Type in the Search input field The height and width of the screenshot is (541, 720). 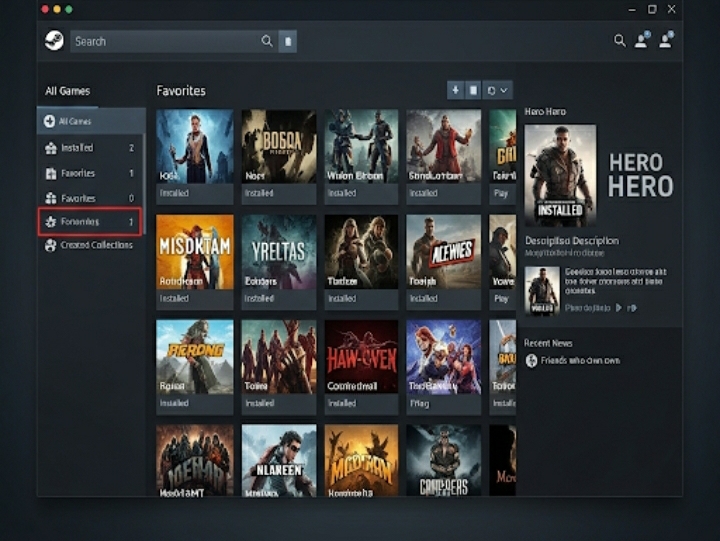165,41
